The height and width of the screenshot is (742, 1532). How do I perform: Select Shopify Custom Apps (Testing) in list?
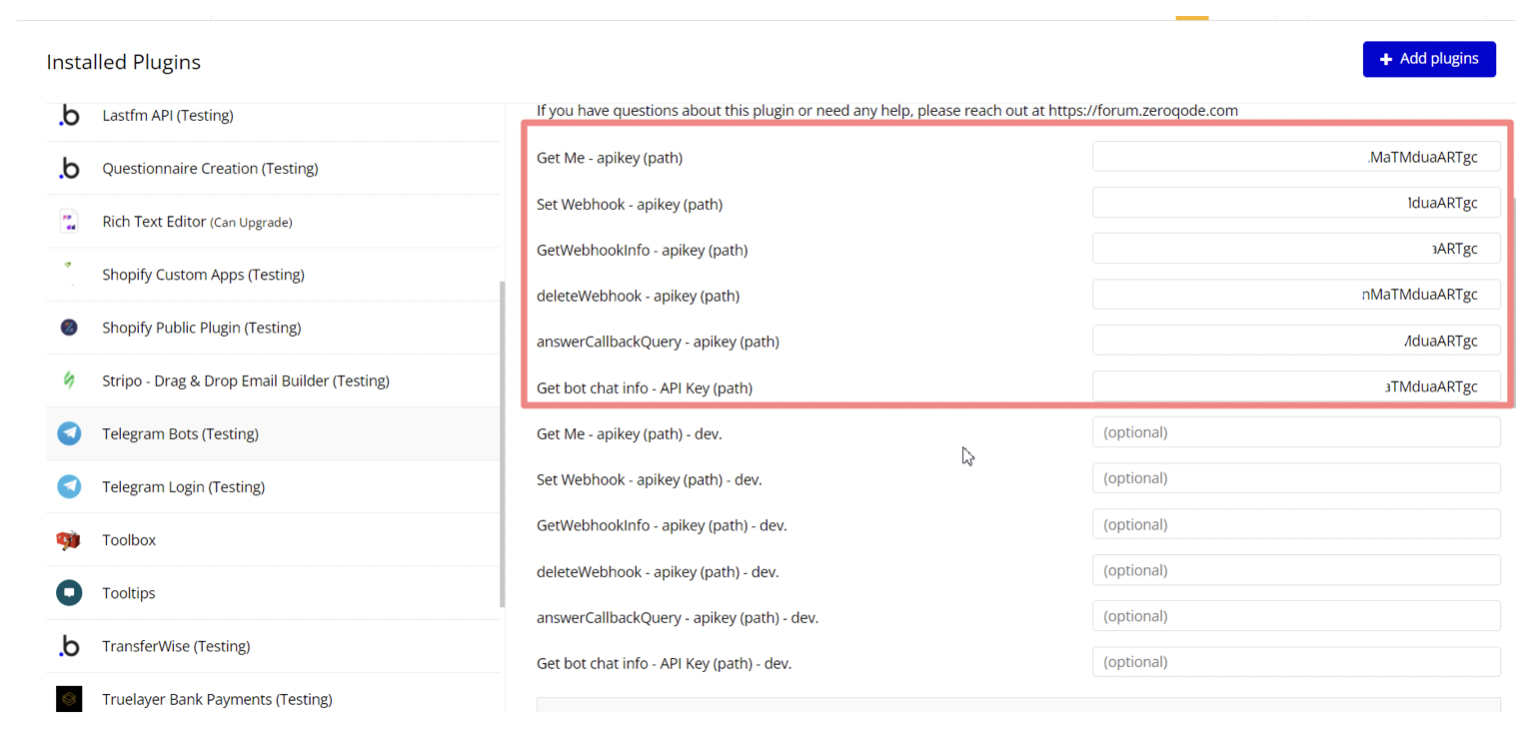pyautogui.click(x=203, y=275)
